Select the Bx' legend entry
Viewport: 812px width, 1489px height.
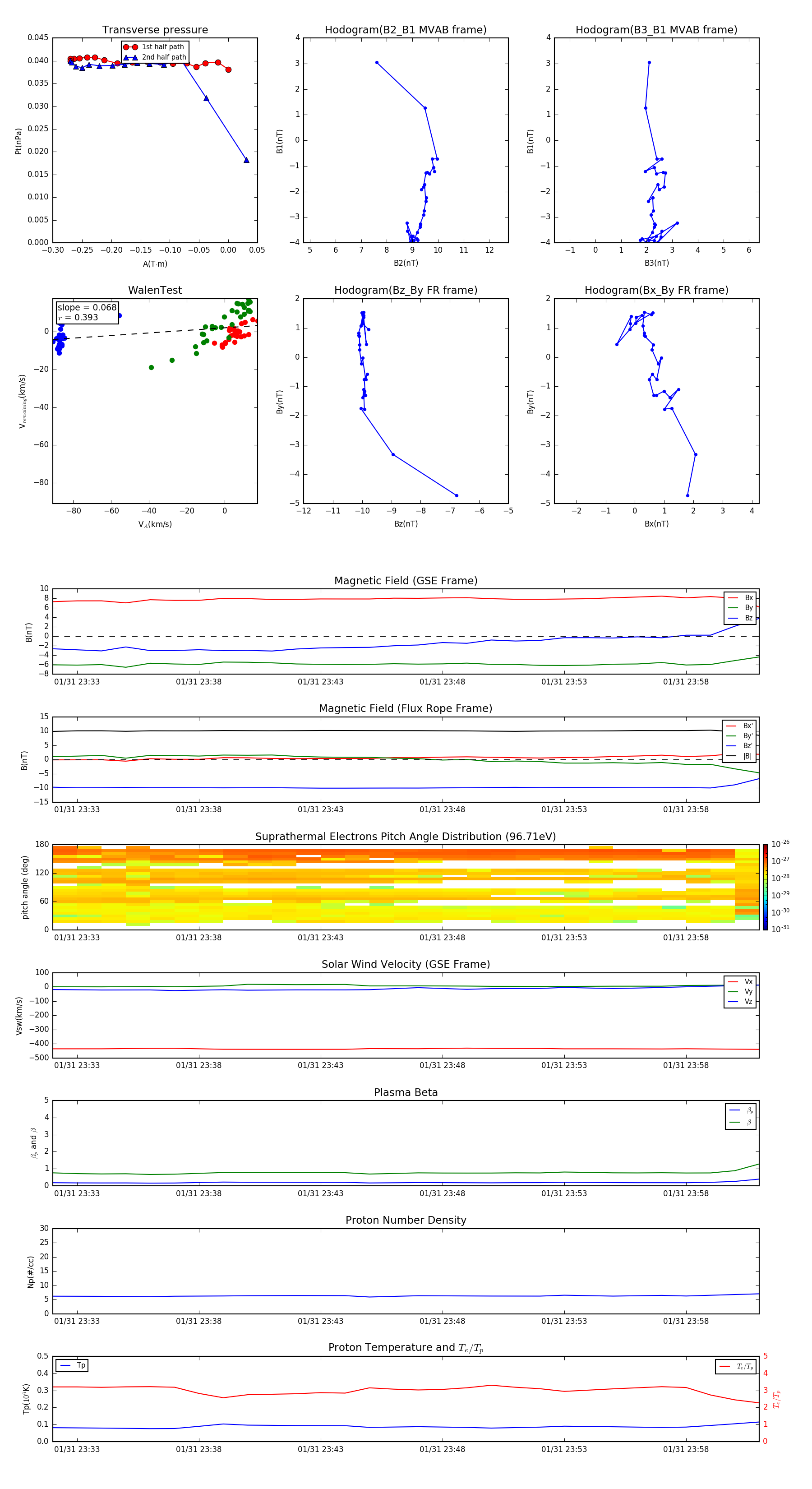(x=740, y=726)
